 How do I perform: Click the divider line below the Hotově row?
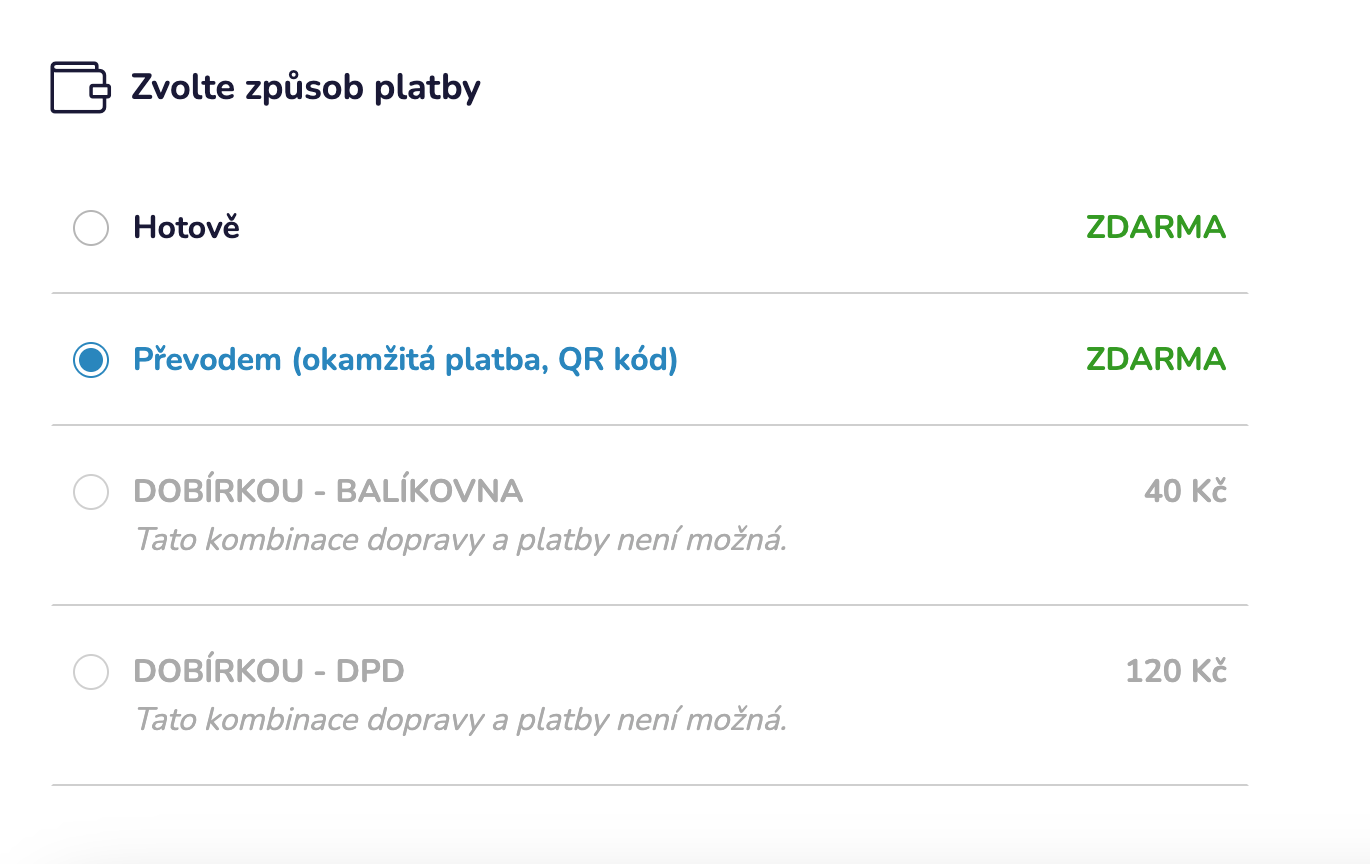click(650, 293)
